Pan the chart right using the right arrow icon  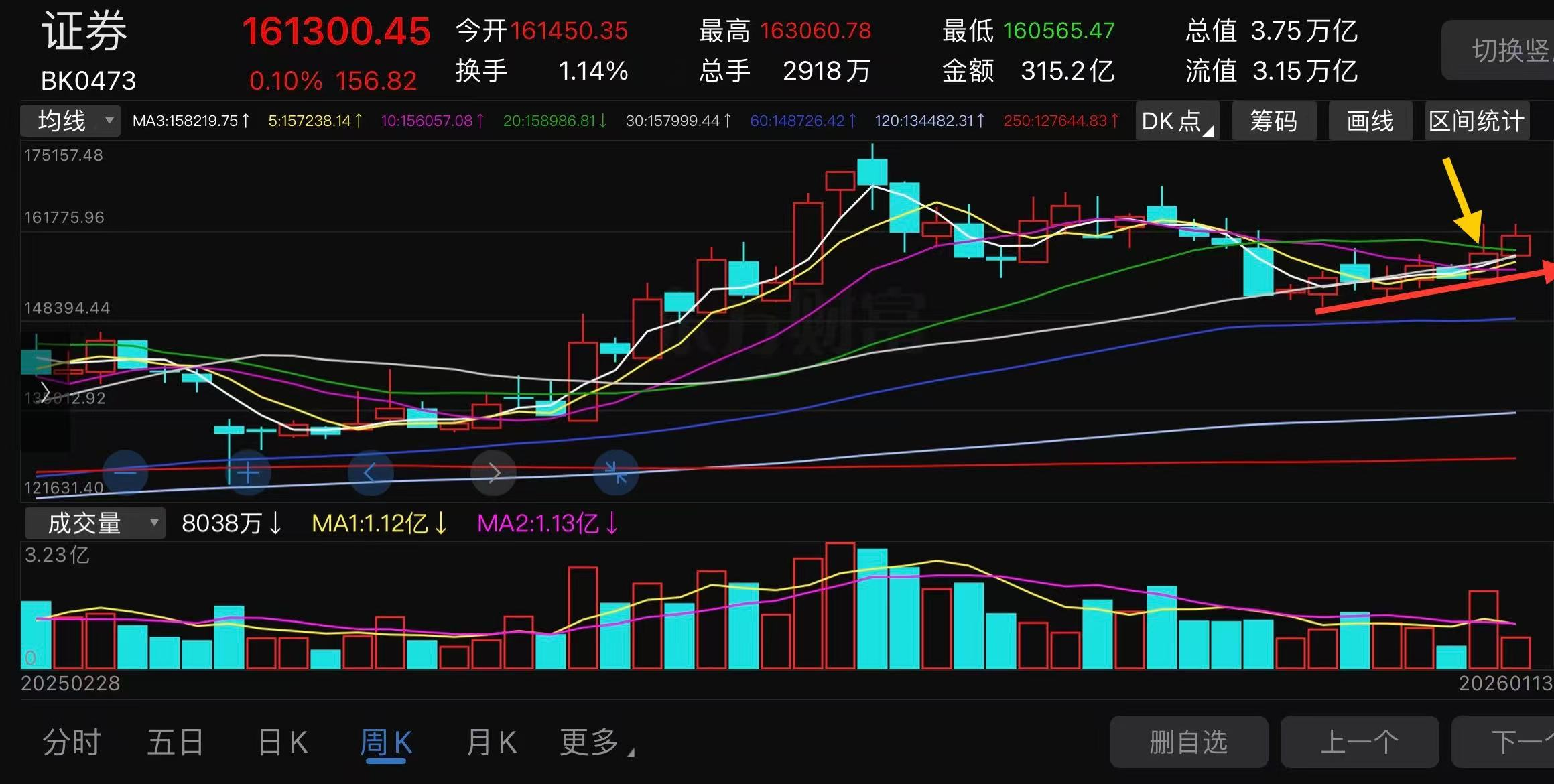point(493,472)
